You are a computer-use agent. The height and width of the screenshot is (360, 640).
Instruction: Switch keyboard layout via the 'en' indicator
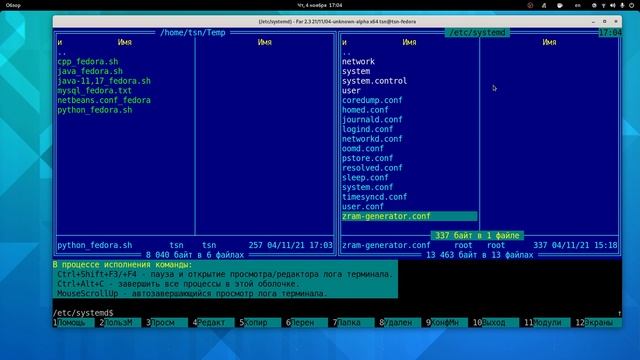click(x=577, y=5)
